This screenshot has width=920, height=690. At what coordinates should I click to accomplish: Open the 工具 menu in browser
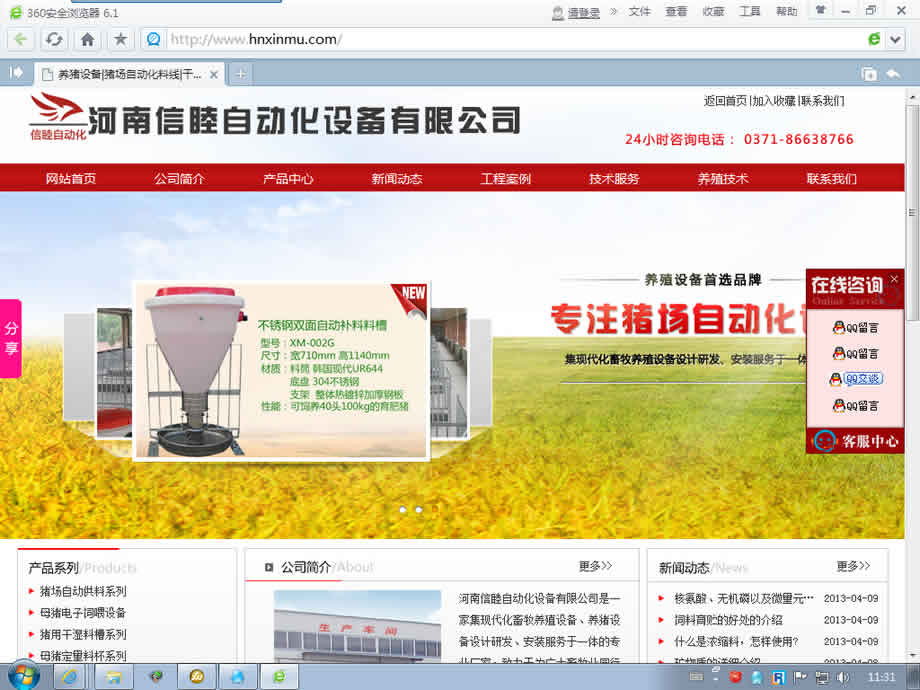[749, 11]
